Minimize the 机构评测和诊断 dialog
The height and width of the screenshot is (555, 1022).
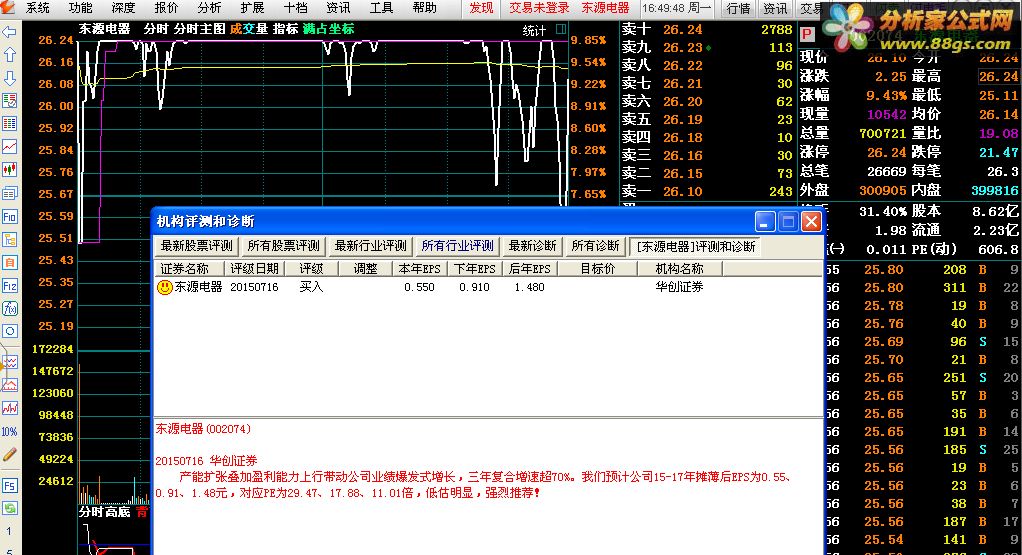click(765, 222)
